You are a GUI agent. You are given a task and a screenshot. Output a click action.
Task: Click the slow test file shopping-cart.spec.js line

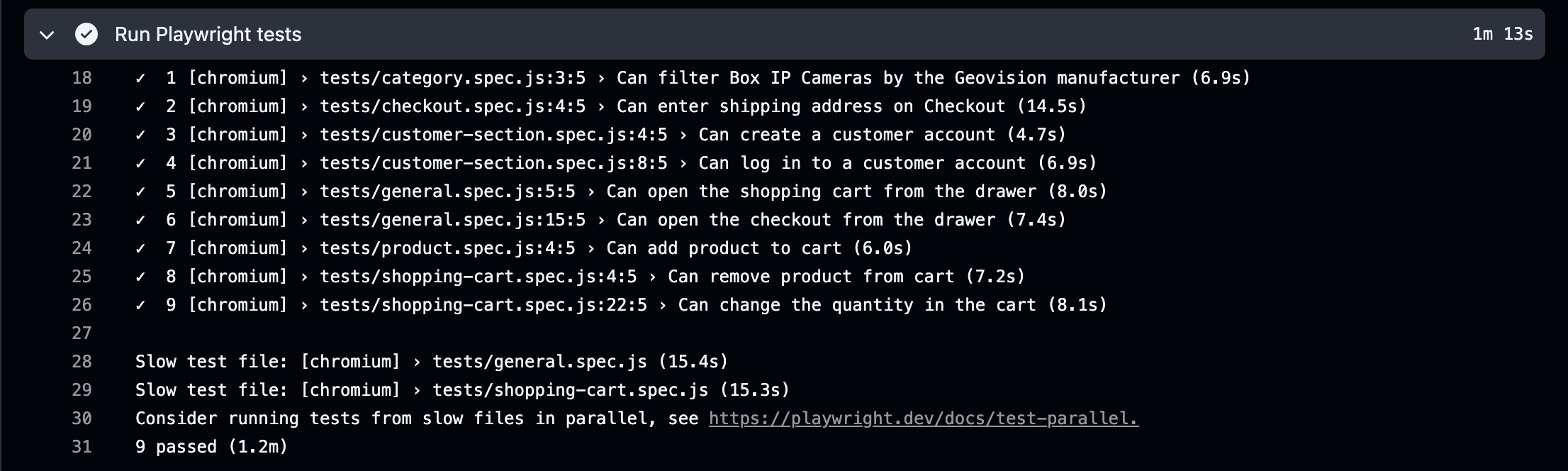(x=462, y=390)
